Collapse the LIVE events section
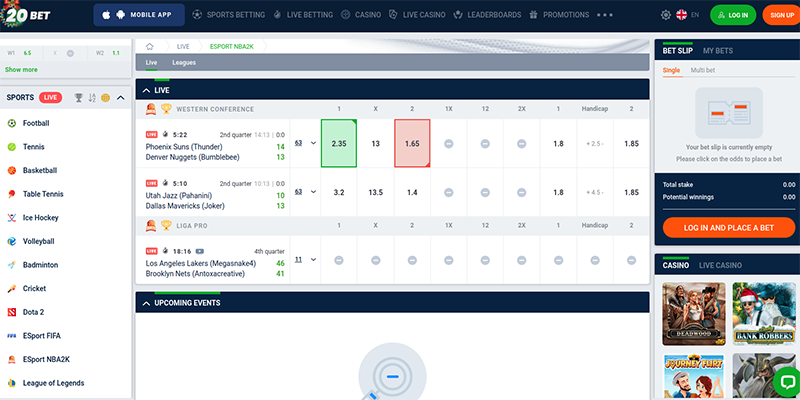This screenshot has height=400, width=800. (x=146, y=90)
